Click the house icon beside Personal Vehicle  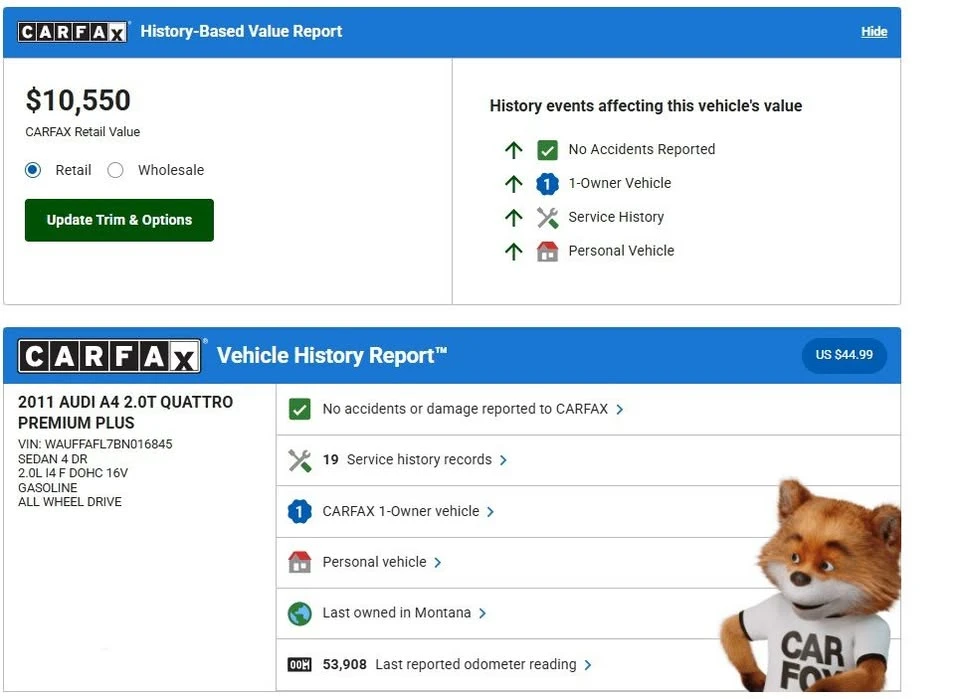pyautogui.click(x=547, y=251)
